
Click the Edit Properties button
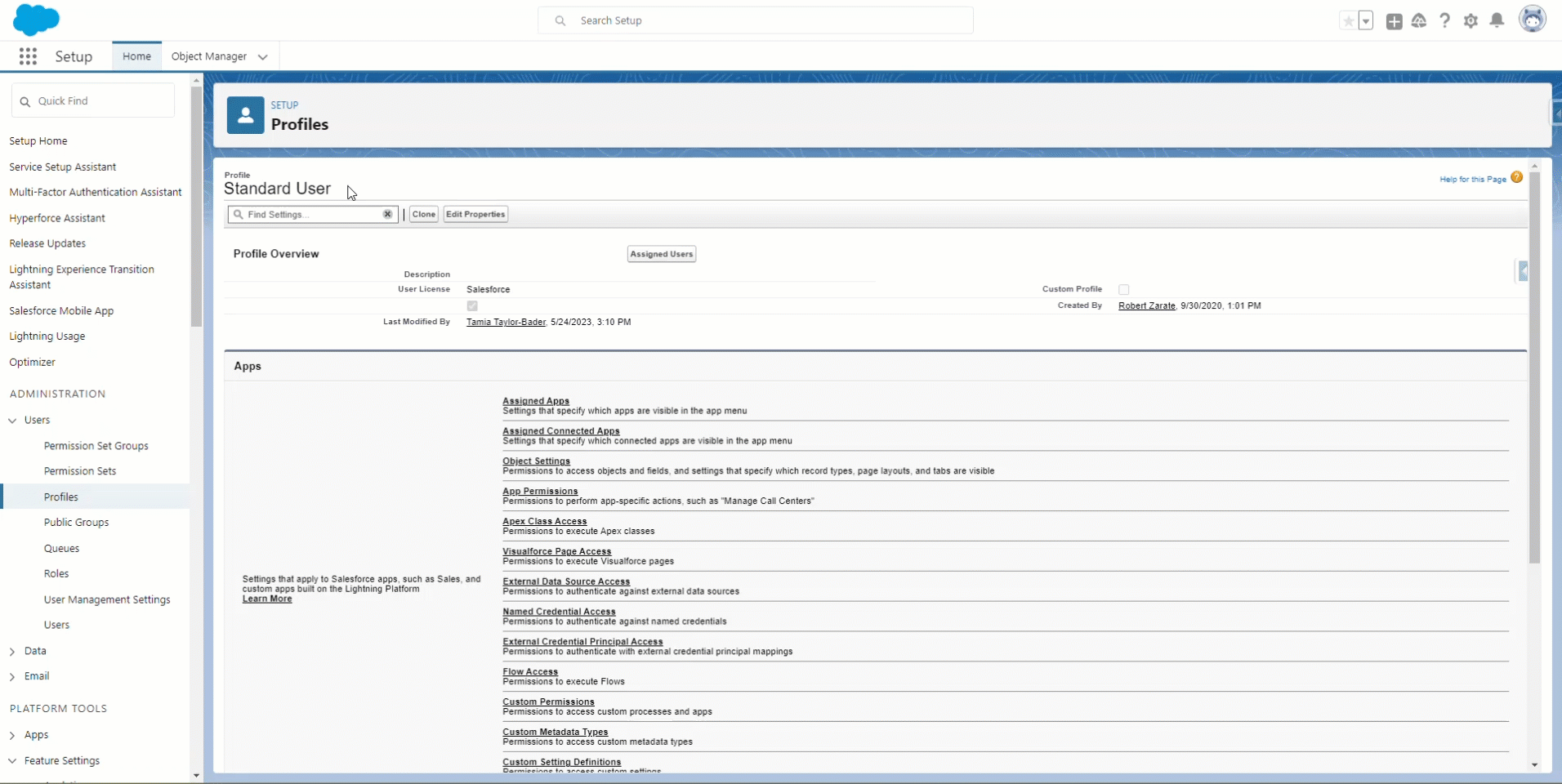click(475, 214)
